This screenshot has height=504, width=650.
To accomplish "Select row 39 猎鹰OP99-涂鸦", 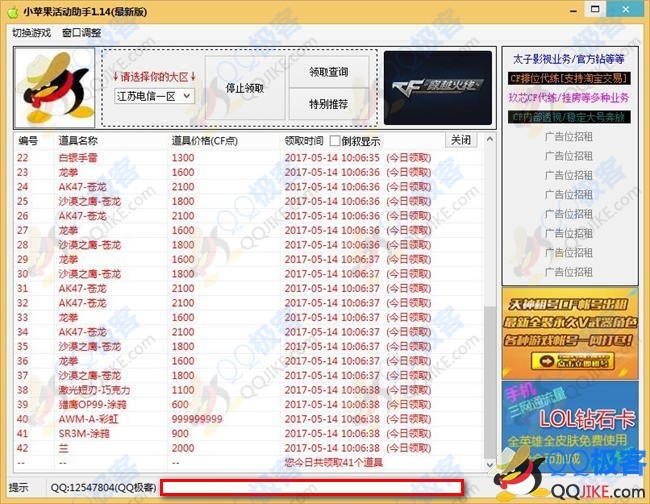I will coord(249,404).
